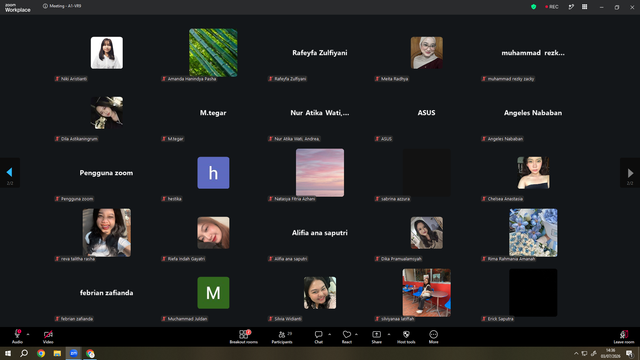Viewport: 640px width, 360px height.
Task: Select Rima Rahmania Amanah's flower tile
Action: (x=533, y=233)
